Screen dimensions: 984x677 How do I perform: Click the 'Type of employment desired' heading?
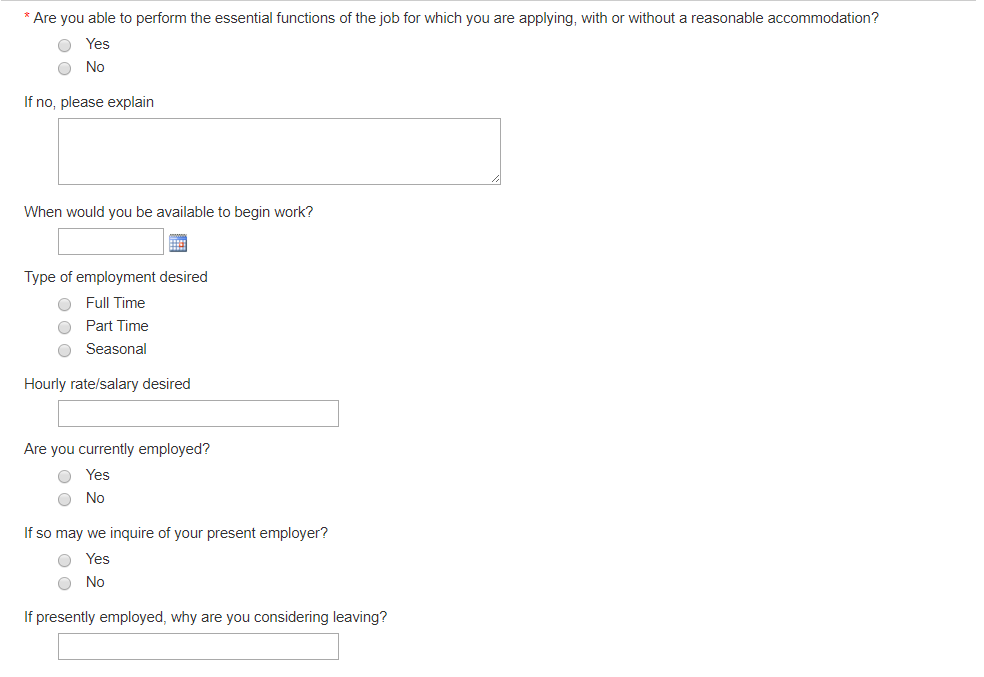coord(115,277)
